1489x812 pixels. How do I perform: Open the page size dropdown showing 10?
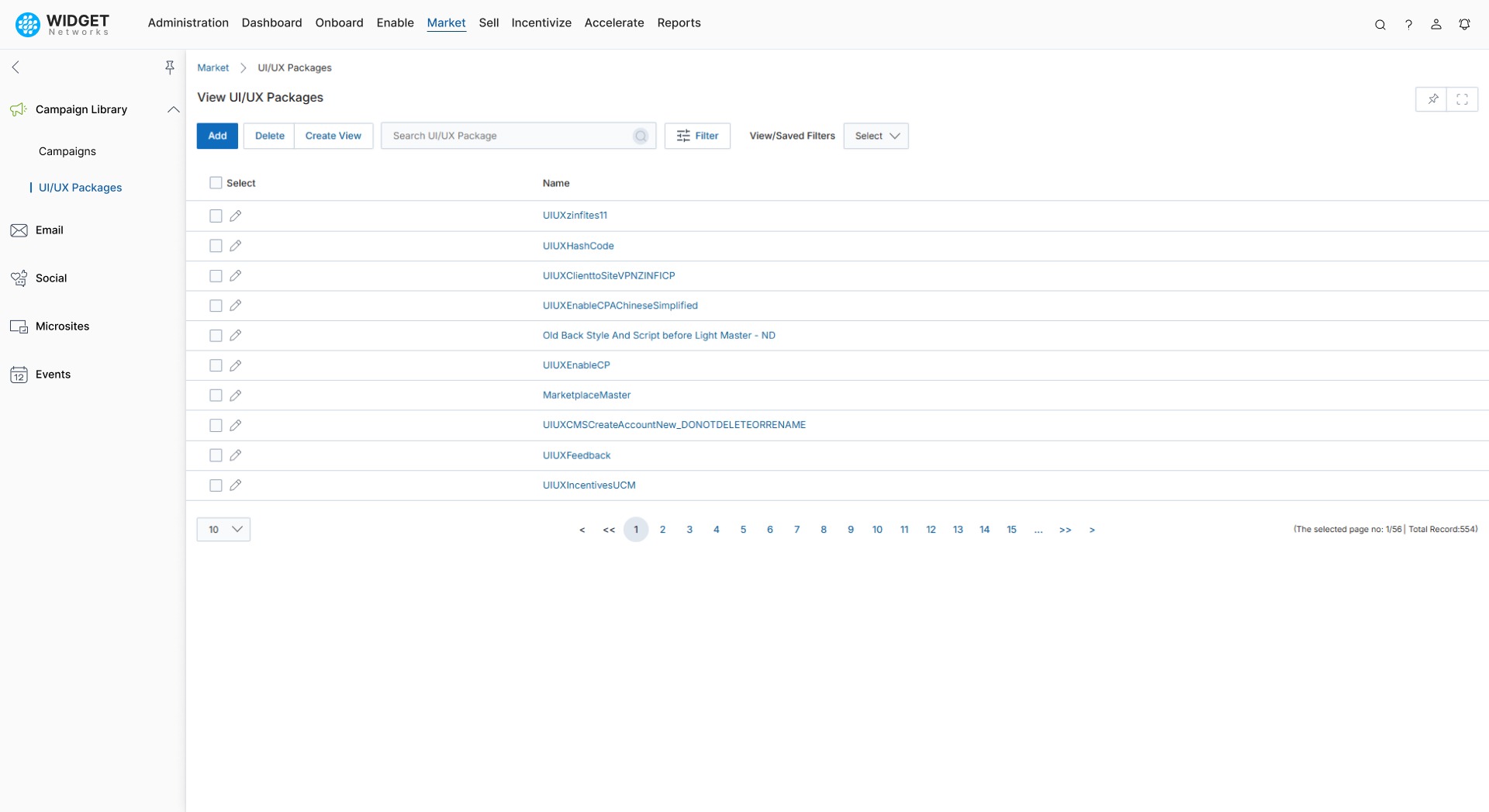click(223, 529)
